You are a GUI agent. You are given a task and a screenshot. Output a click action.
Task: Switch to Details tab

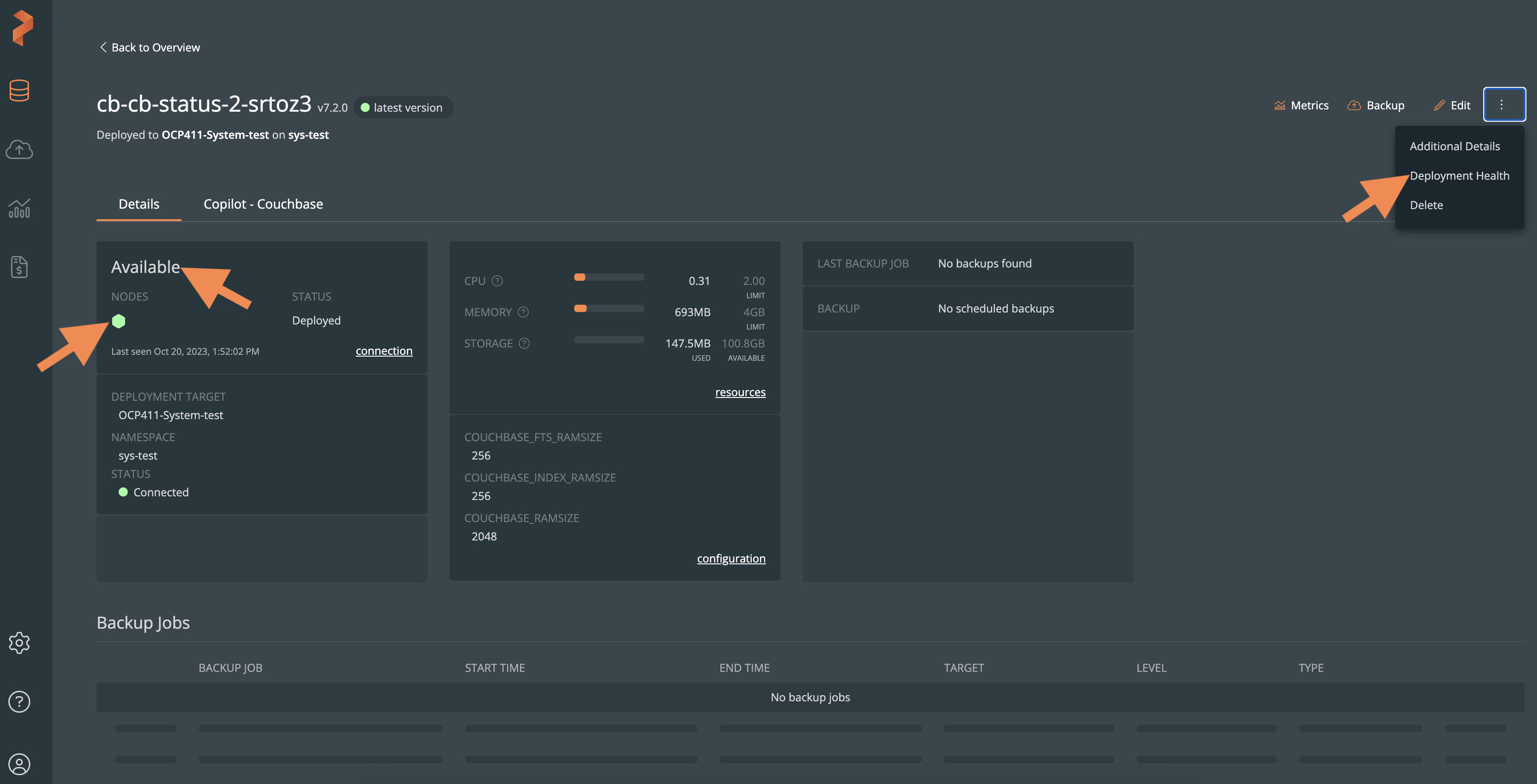click(x=138, y=203)
